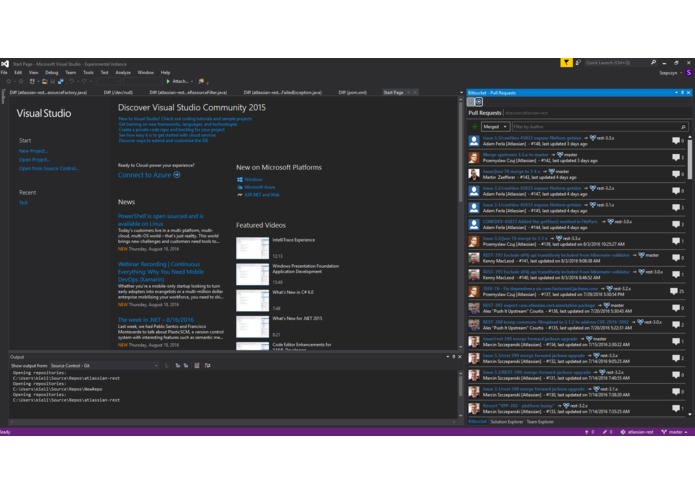Click the feedback icon beside Quick Launch
This screenshot has height=494, width=695.
pyautogui.click(x=578, y=63)
